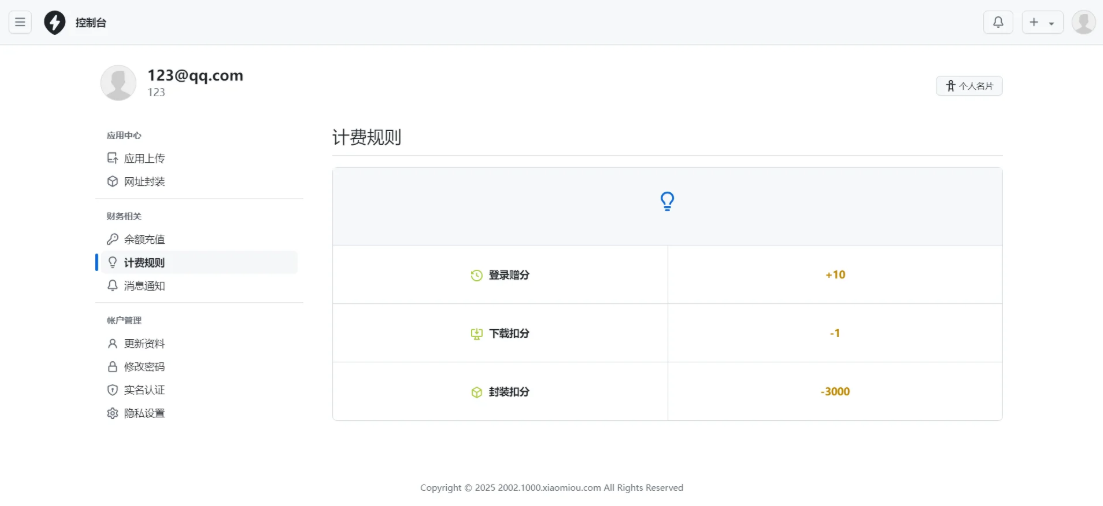Open 实名认证 page

pyautogui.click(x=143, y=390)
